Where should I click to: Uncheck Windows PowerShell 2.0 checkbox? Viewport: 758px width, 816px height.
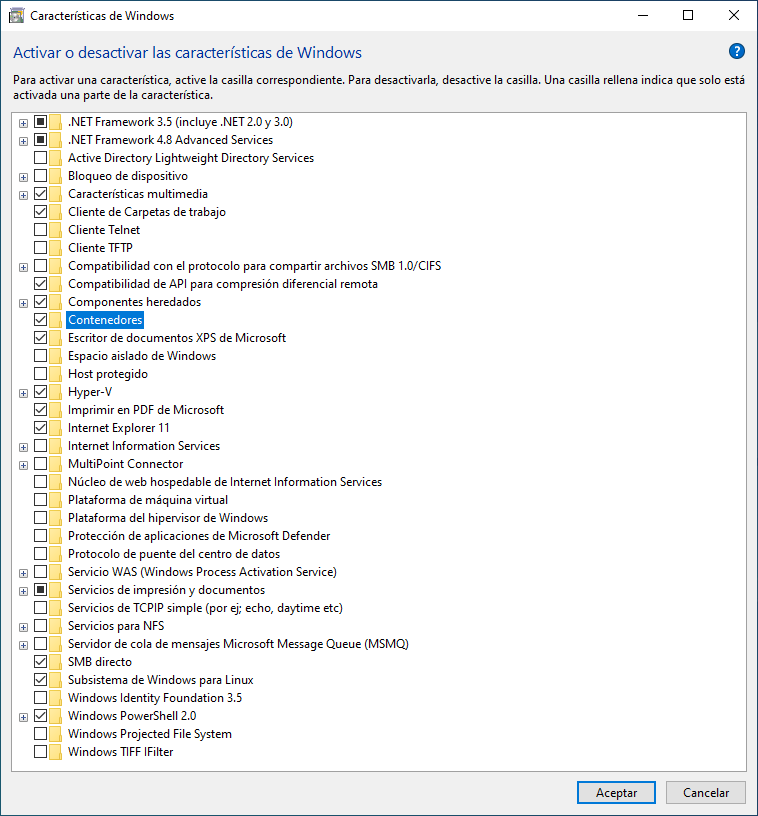[x=41, y=716]
